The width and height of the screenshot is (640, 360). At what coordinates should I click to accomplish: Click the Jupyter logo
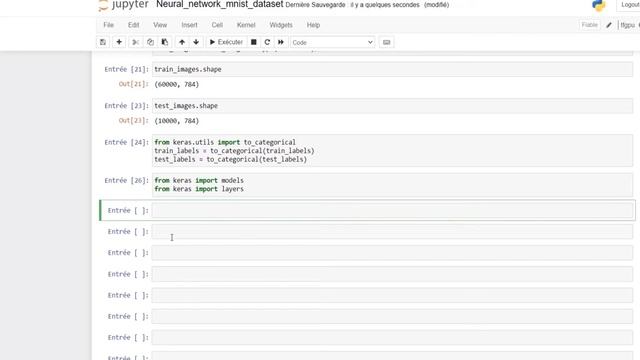point(124,4)
